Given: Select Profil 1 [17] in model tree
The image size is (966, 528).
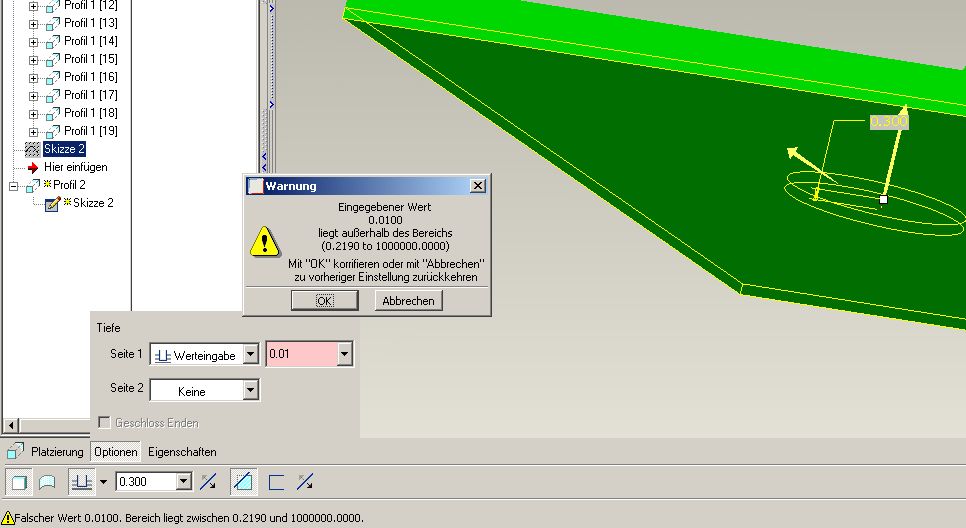Looking at the screenshot, I should tap(91, 95).
